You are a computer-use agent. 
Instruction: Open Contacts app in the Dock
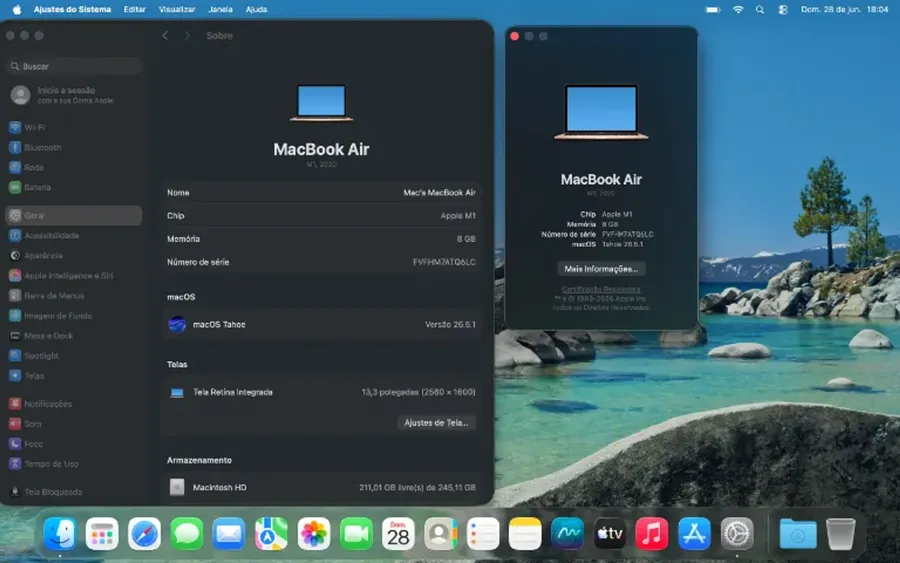point(440,534)
